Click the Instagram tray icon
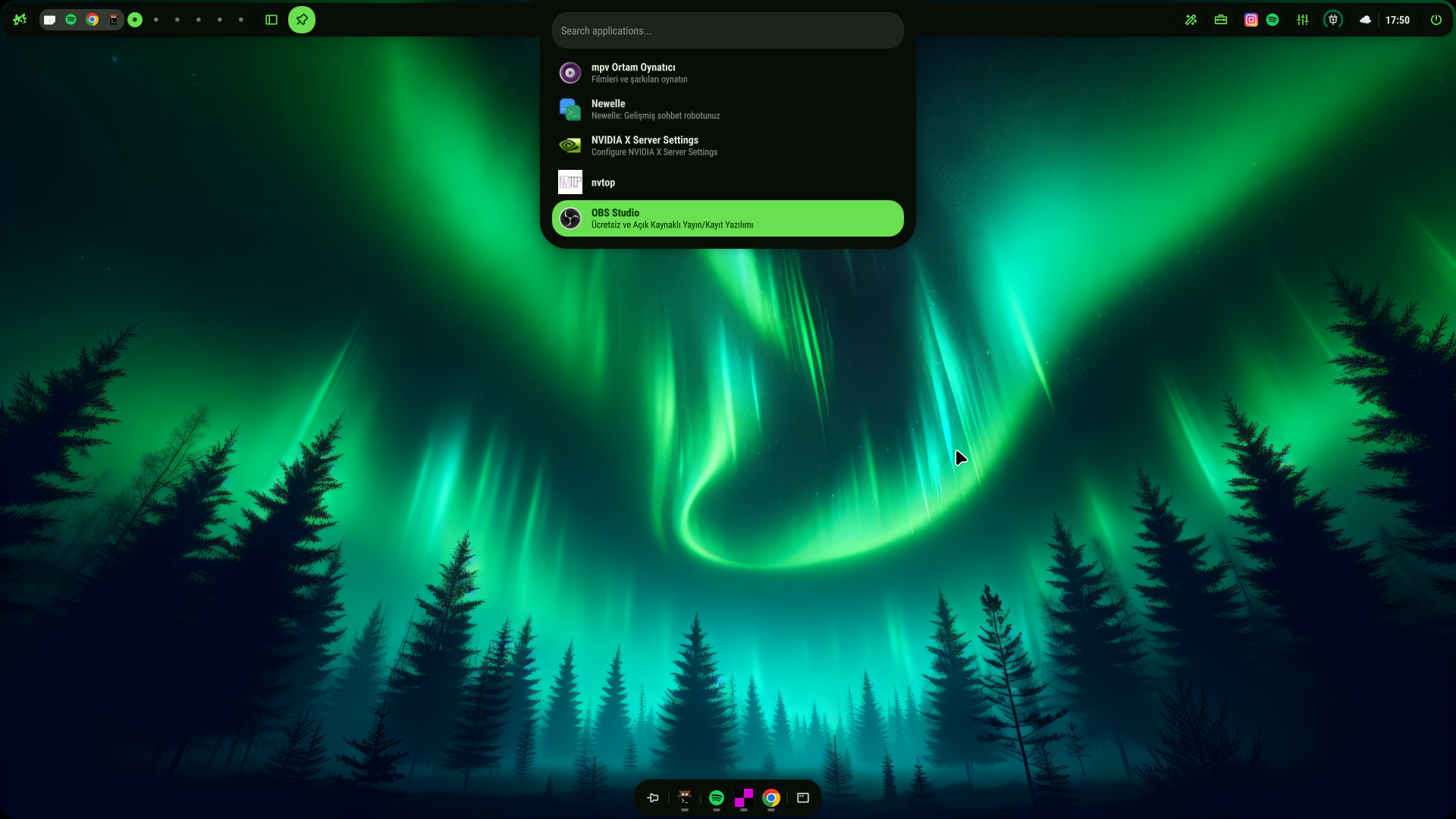The height and width of the screenshot is (819, 1456). coord(1251,20)
